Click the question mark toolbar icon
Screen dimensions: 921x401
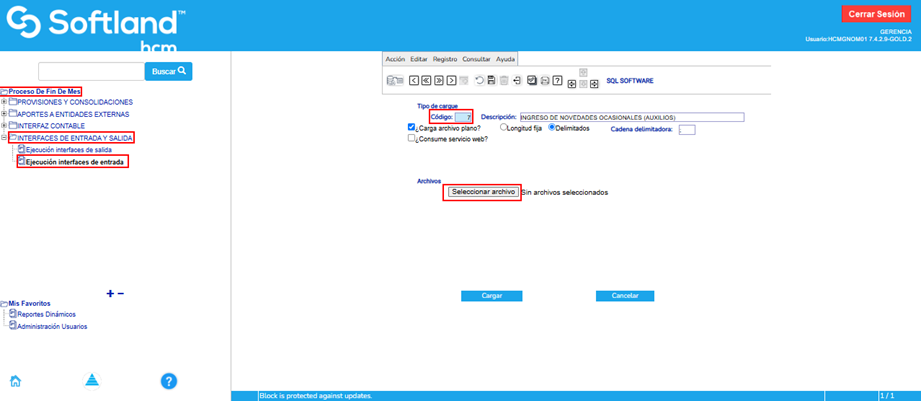[557, 80]
